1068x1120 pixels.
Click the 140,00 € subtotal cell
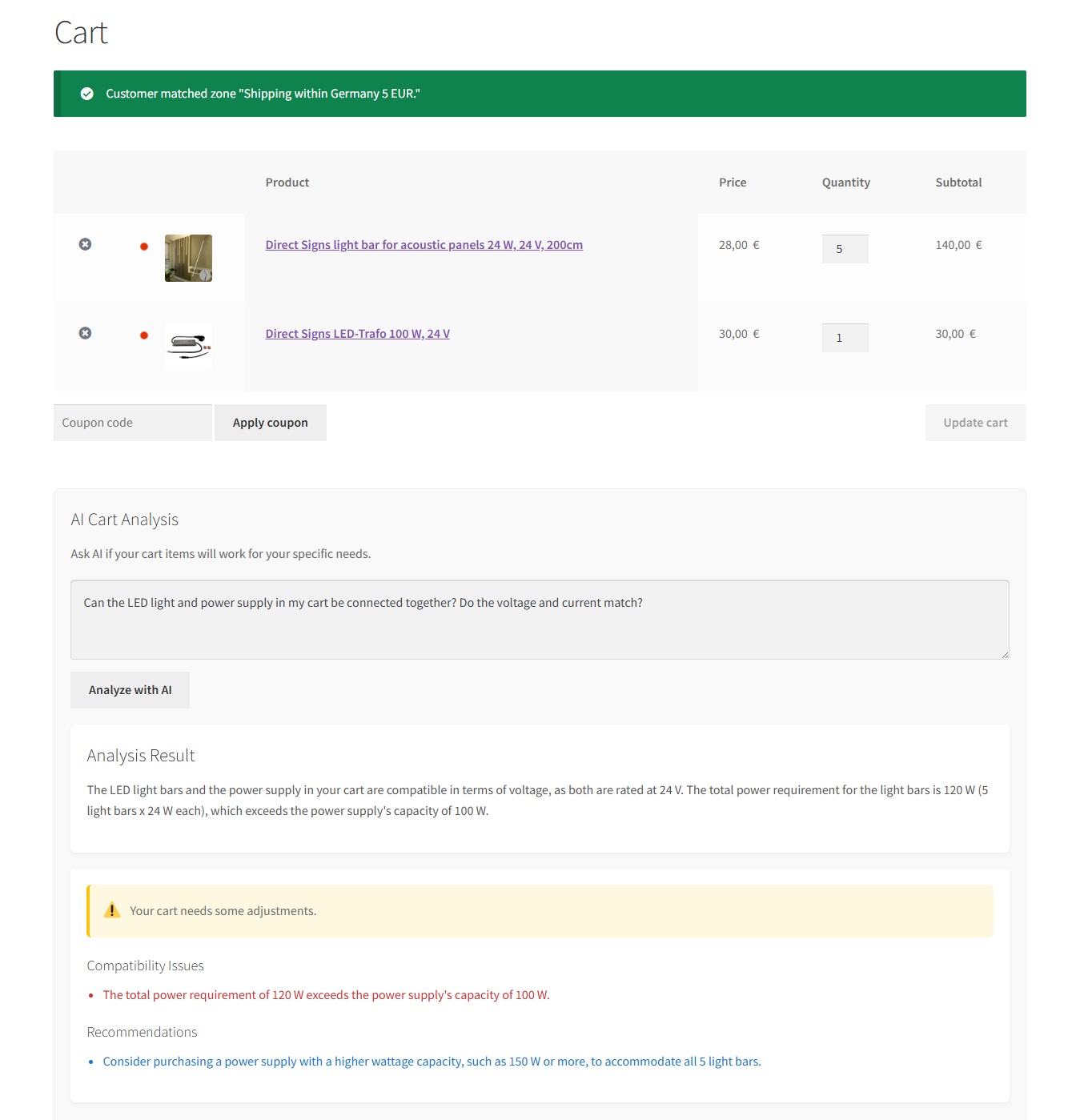tap(958, 245)
